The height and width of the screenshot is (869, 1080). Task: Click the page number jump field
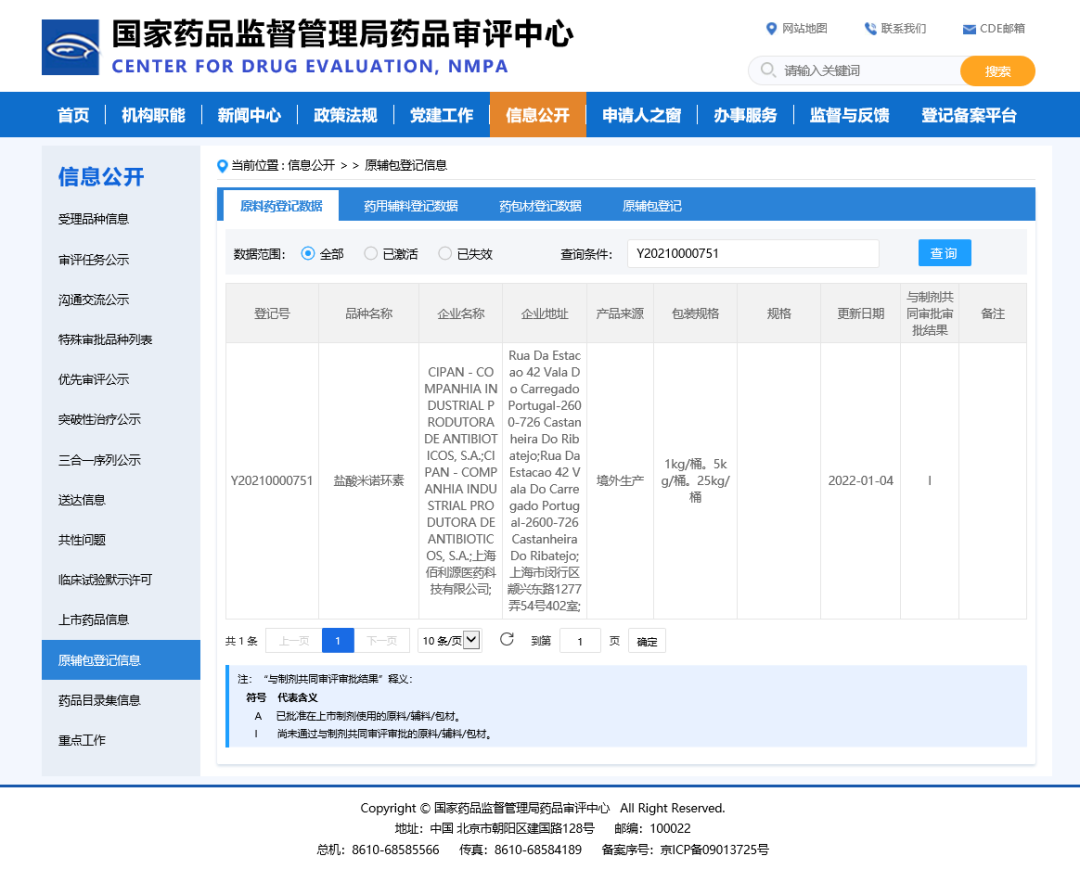pyautogui.click(x=580, y=641)
